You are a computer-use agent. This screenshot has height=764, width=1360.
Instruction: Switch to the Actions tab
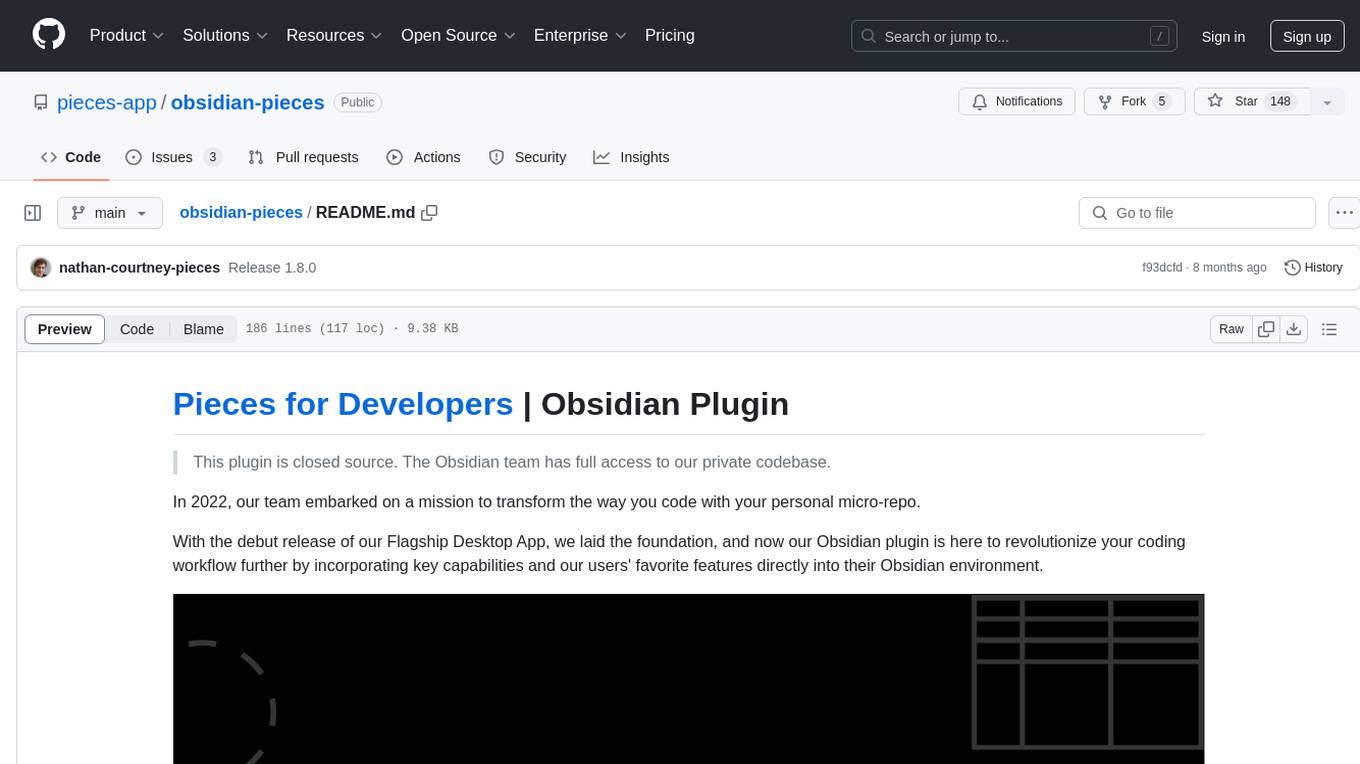click(423, 157)
